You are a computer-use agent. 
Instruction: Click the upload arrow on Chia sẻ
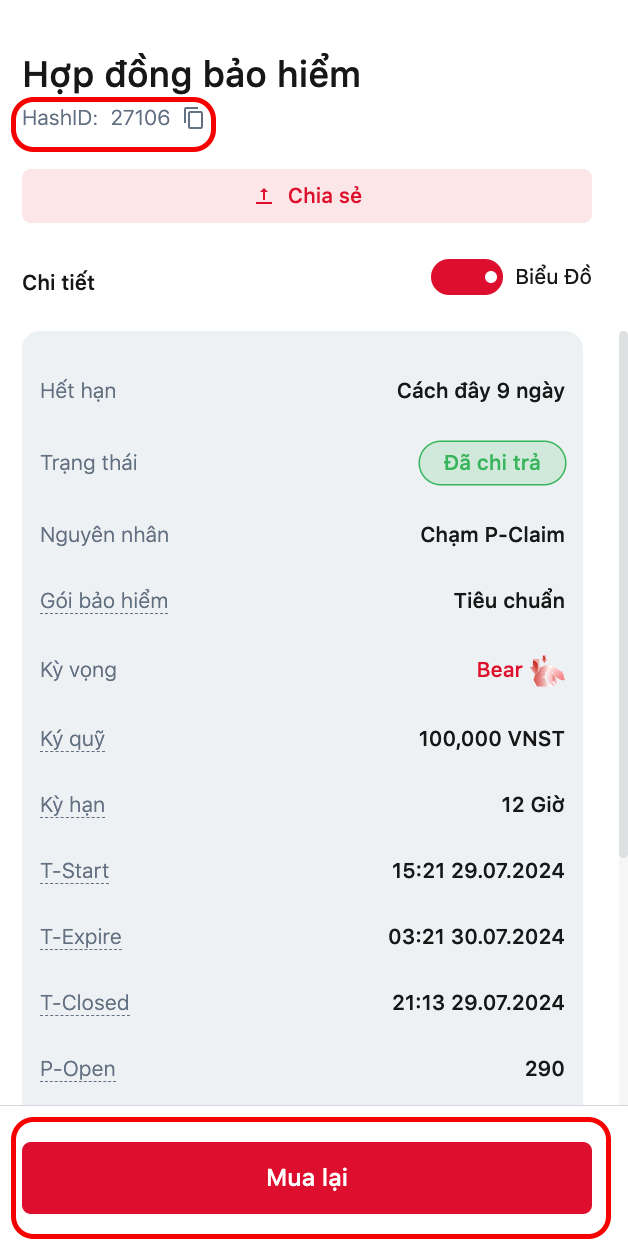click(264, 196)
